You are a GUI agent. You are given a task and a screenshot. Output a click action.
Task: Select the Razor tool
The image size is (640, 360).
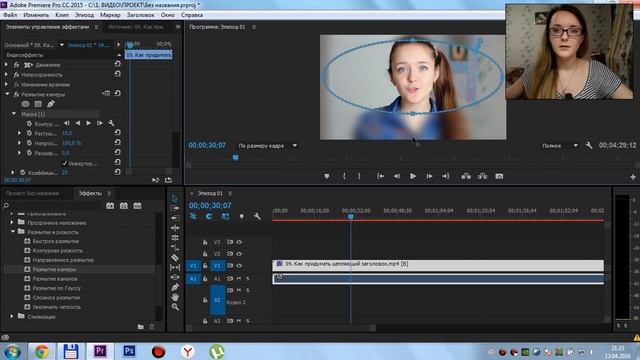175,258
